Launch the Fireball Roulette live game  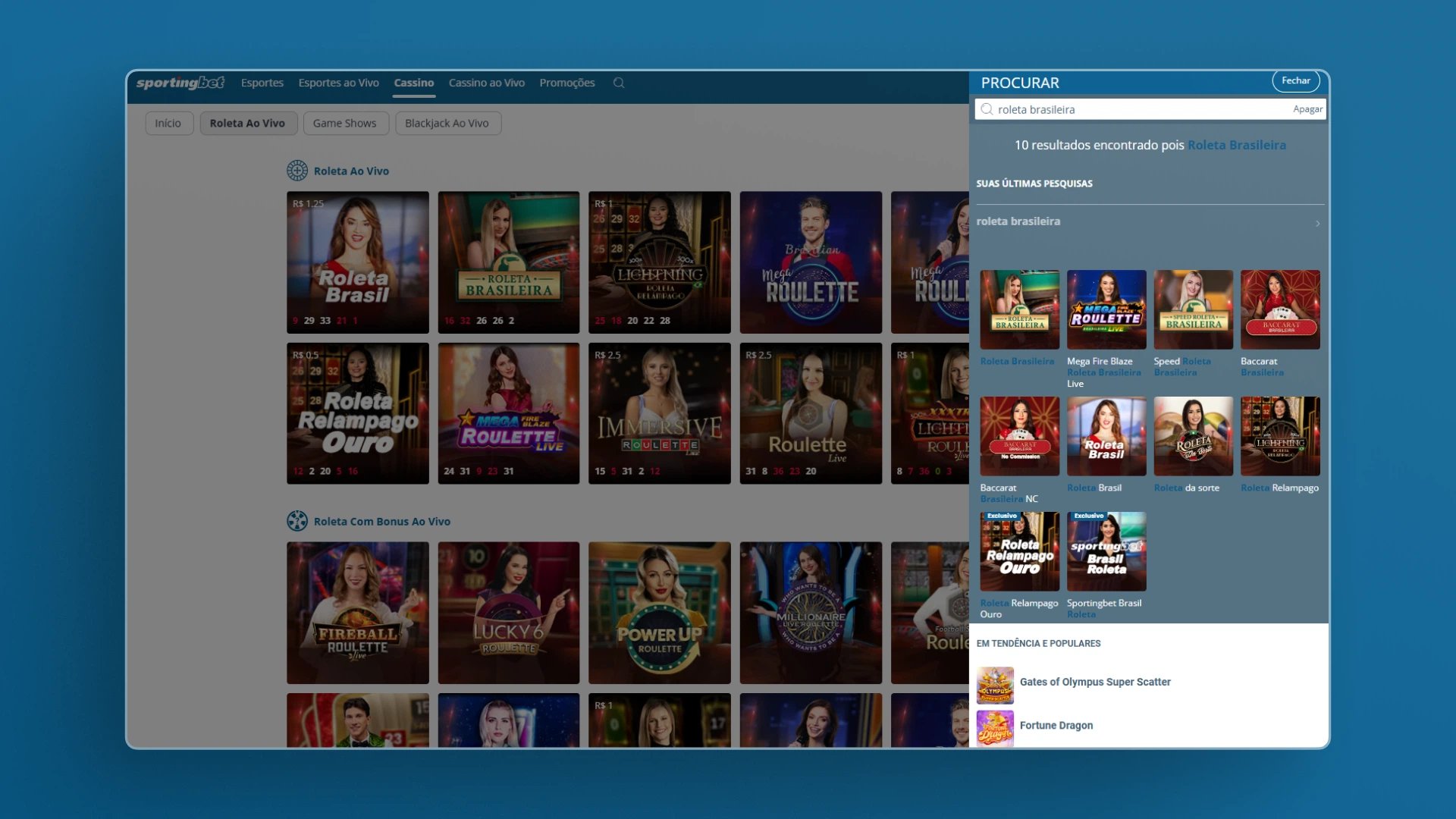(x=357, y=612)
